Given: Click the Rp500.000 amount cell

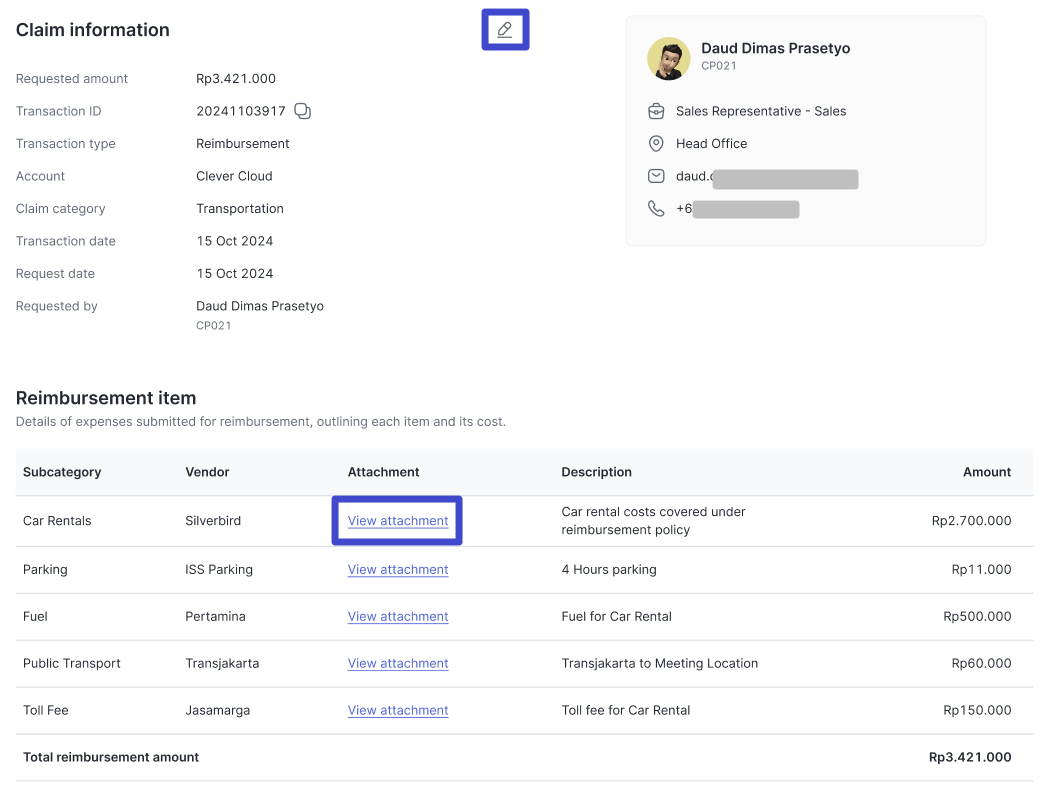Looking at the screenshot, I should coord(977,616).
